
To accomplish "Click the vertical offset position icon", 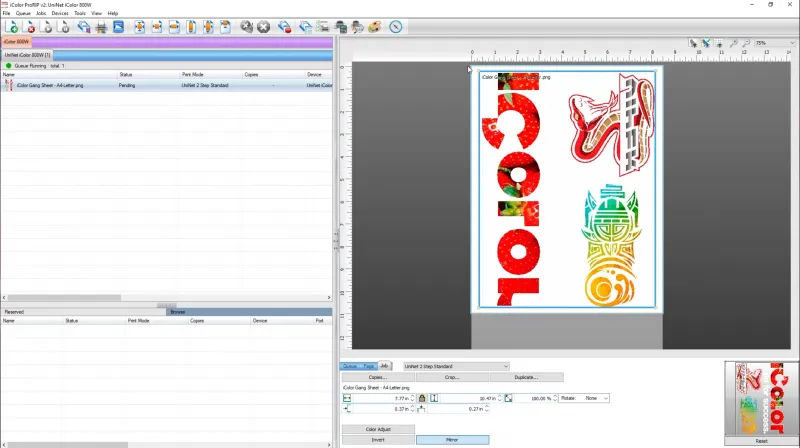I will click(421, 409).
